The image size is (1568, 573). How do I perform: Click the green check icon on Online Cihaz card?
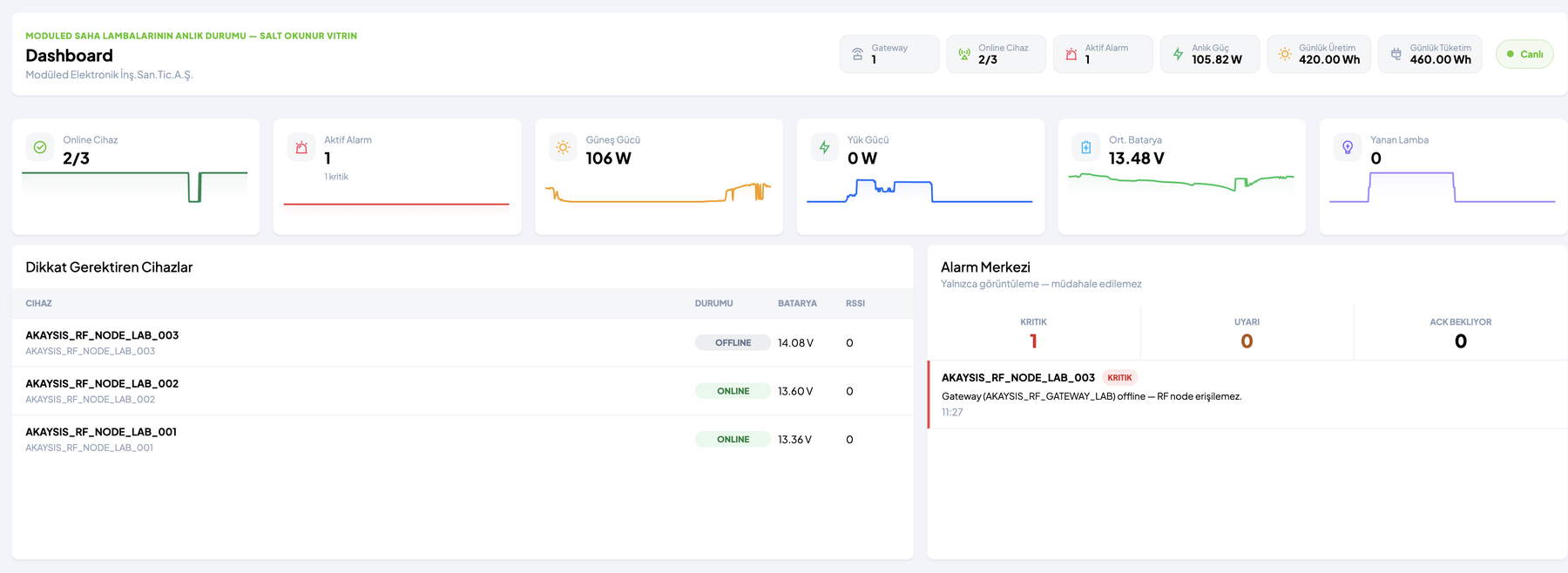point(40,147)
